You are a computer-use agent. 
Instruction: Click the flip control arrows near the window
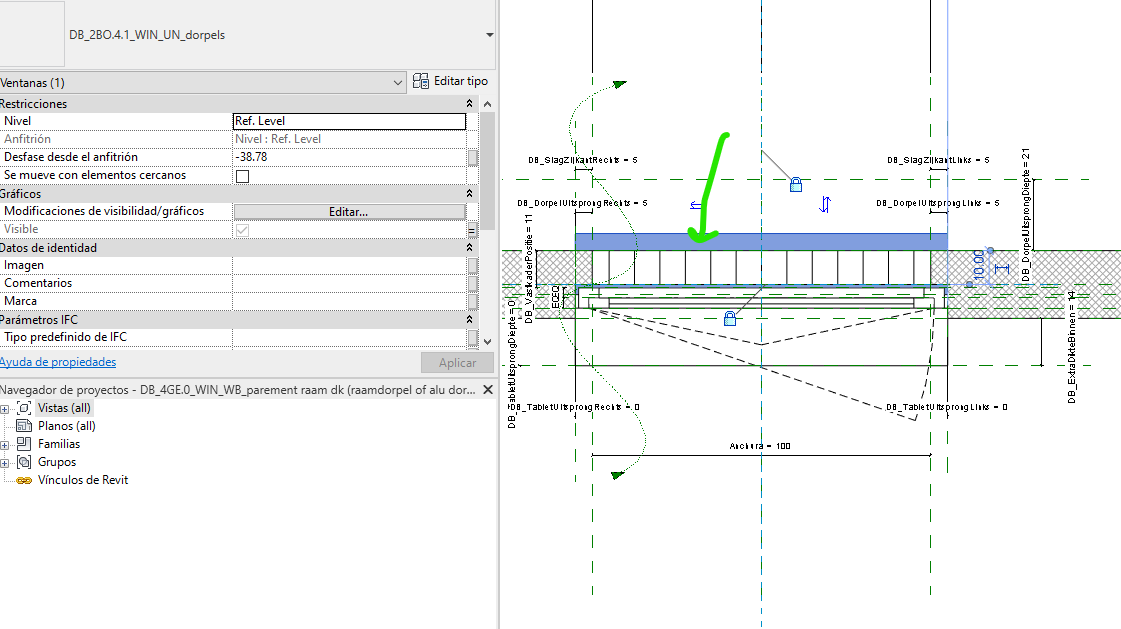point(823,203)
